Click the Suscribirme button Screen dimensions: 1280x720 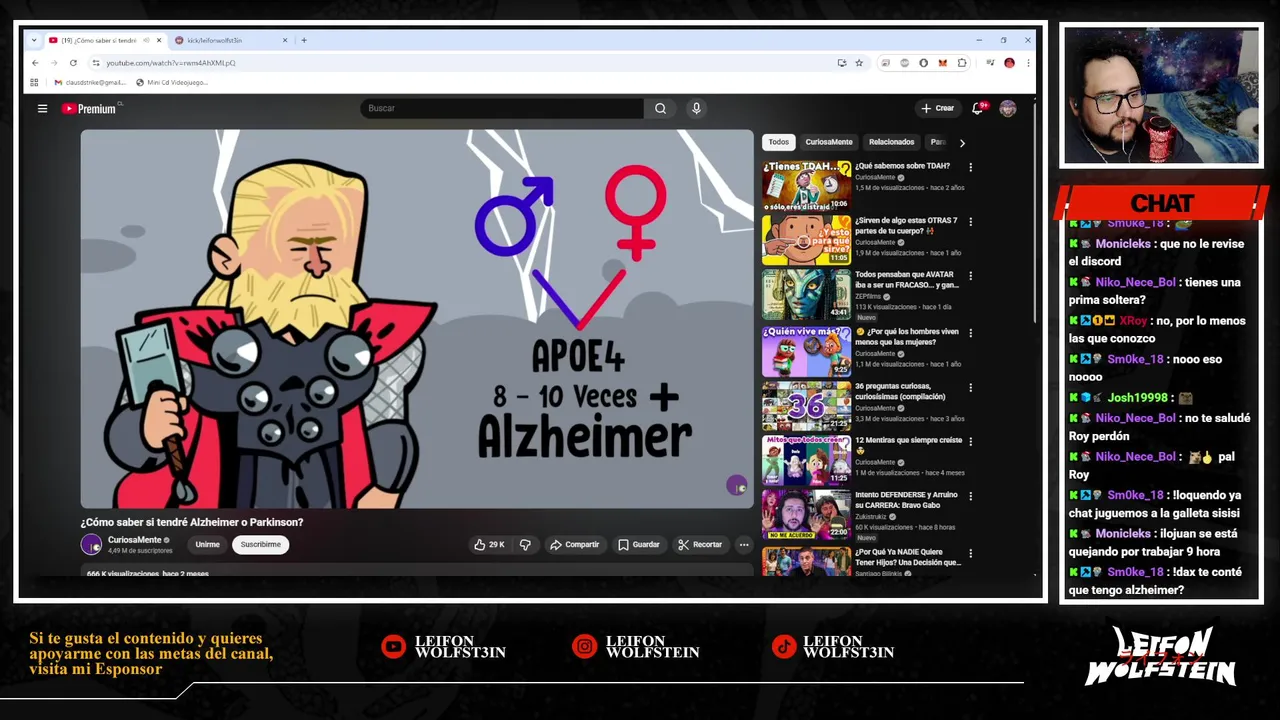(260, 544)
